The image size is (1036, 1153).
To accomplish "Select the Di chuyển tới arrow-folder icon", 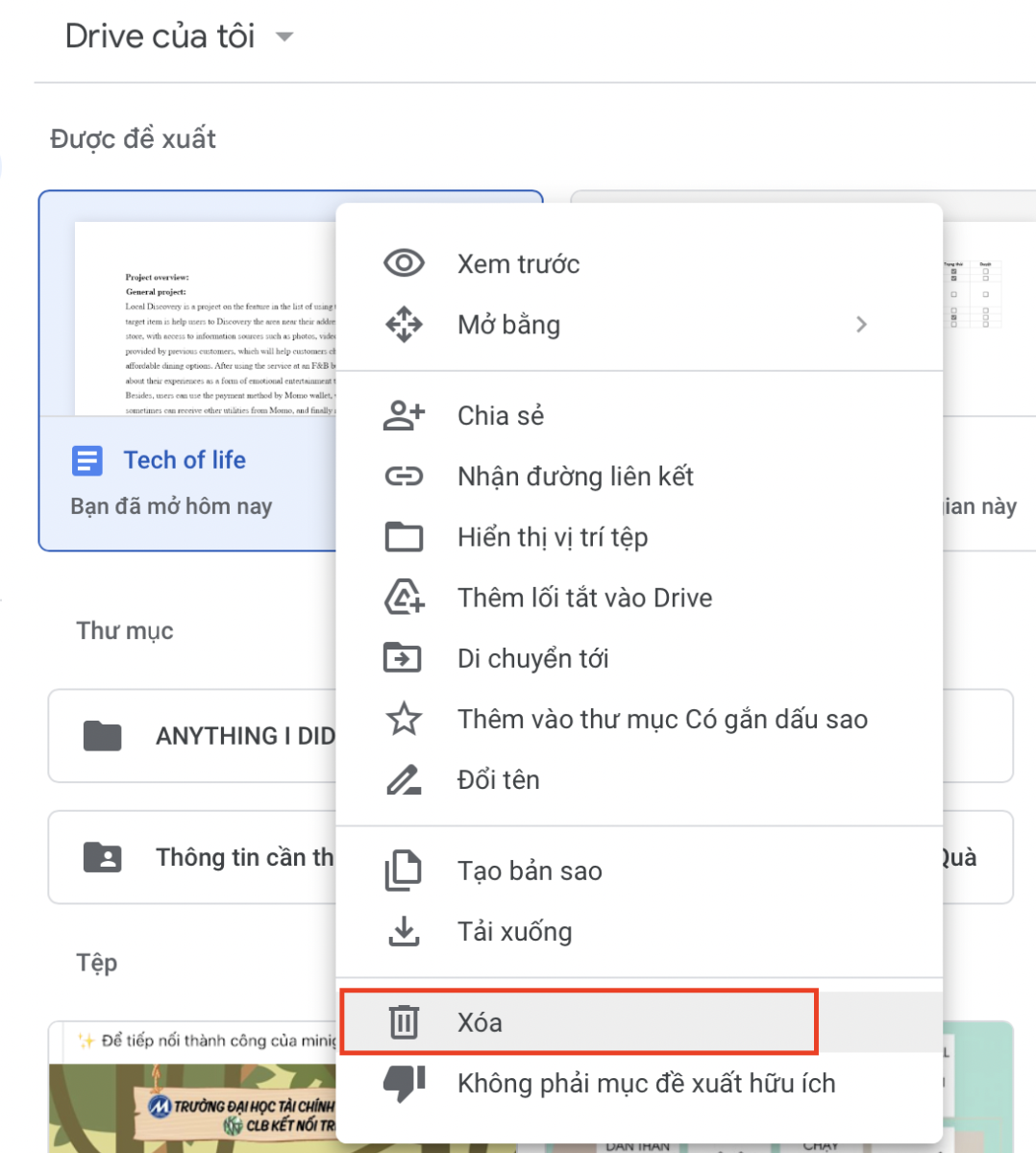I will click(x=405, y=657).
